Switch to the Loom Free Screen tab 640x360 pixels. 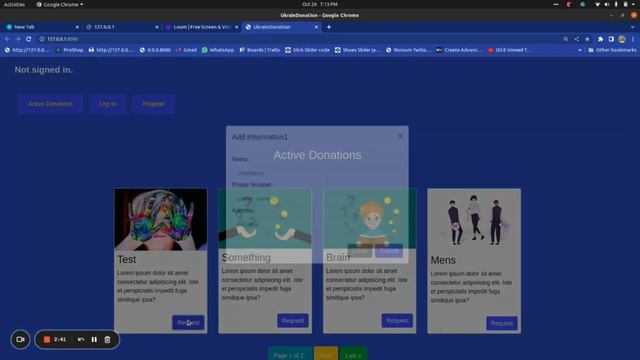click(200, 27)
